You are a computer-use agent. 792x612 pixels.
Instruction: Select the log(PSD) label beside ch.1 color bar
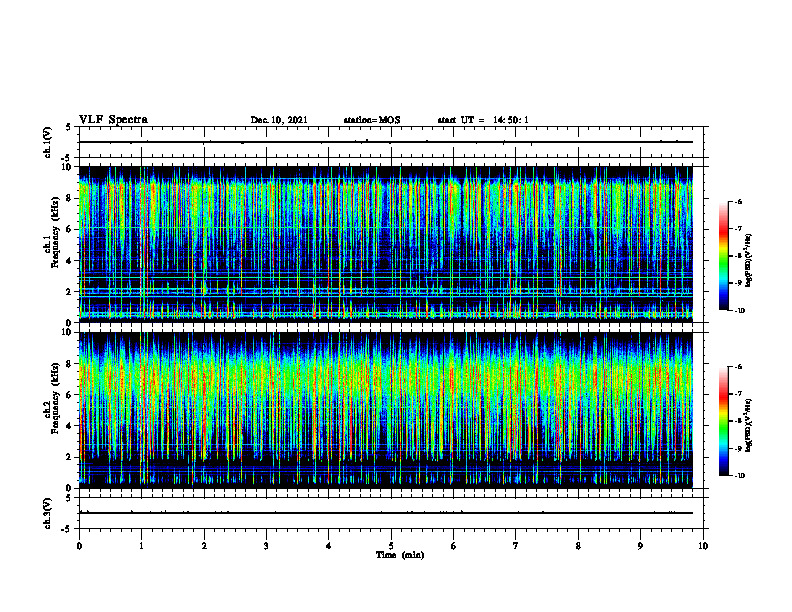click(749, 260)
